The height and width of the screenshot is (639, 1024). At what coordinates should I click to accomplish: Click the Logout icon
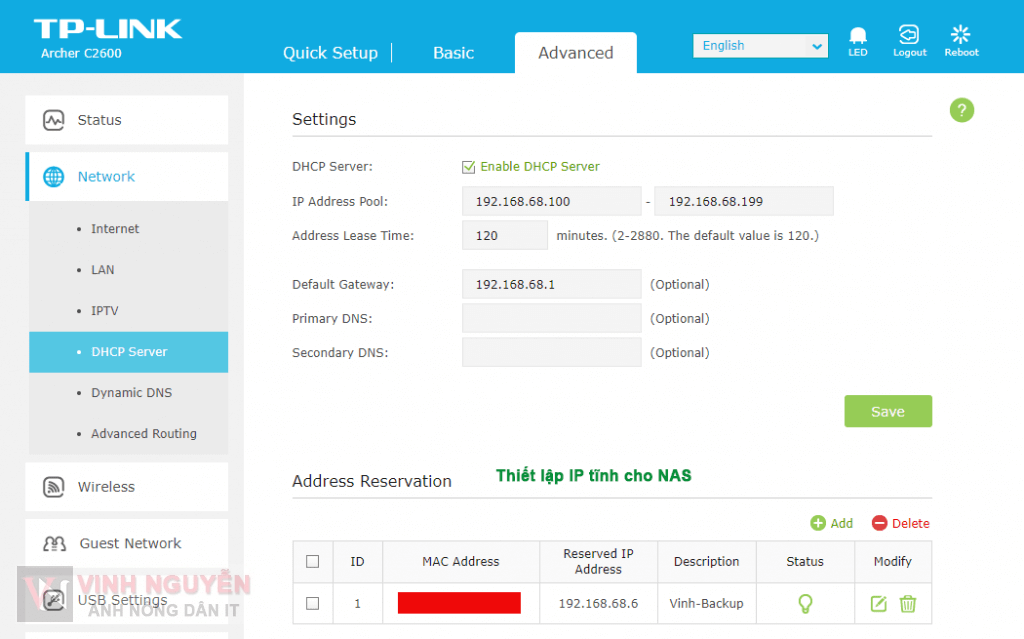click(909, 36)
